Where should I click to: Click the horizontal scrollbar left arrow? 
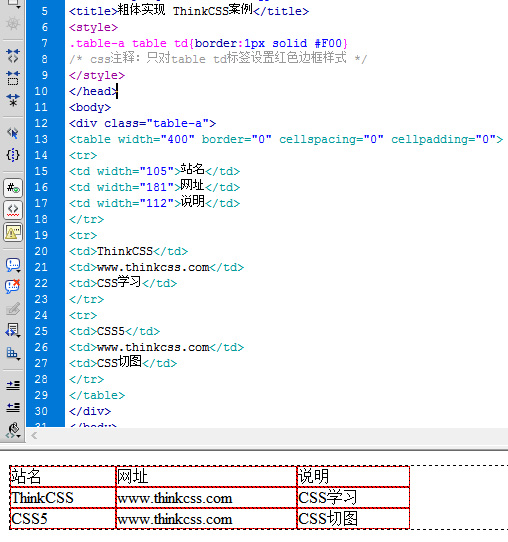(x=34, y=436)
